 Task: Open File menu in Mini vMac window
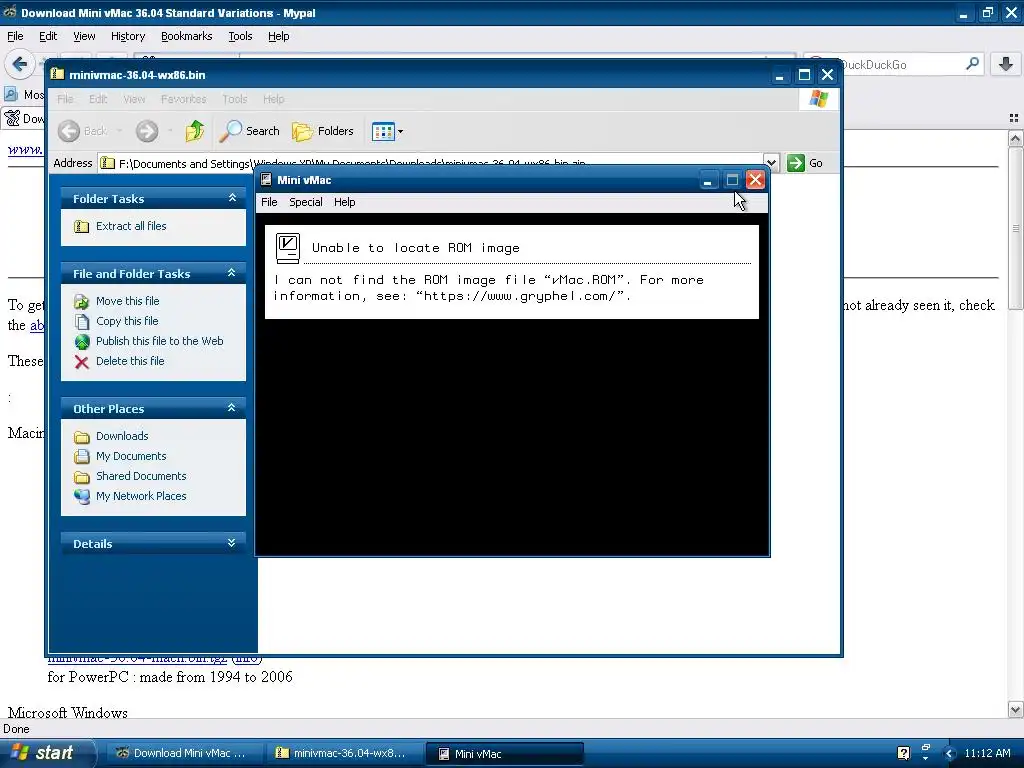coord(269,202)
